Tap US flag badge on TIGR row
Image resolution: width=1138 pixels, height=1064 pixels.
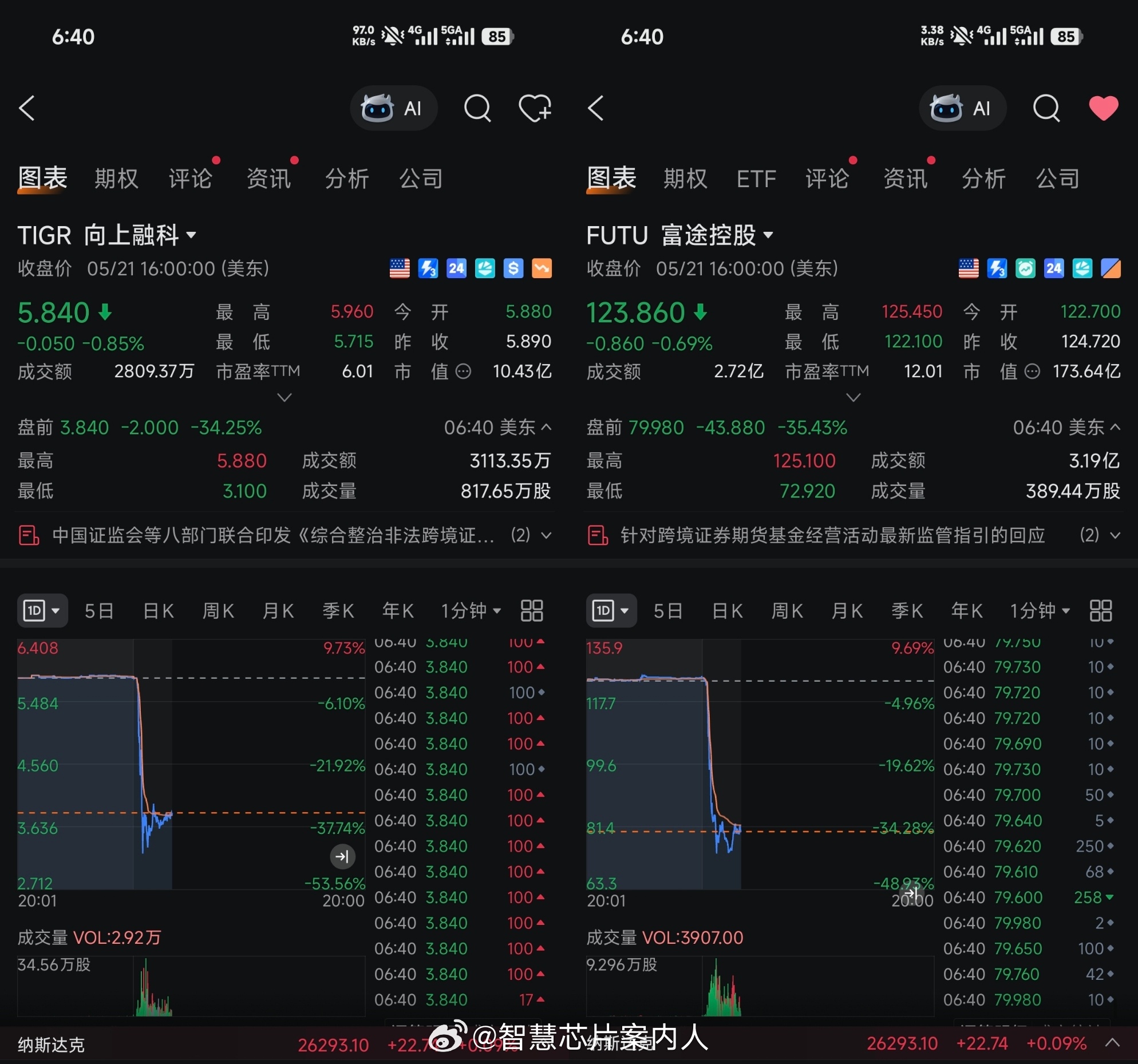coord(400,268)
